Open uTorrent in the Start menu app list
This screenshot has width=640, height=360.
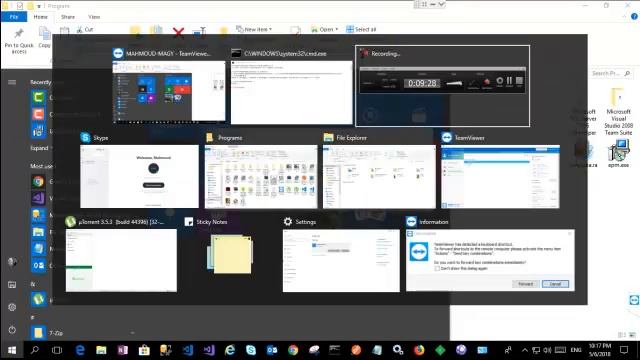38,299
